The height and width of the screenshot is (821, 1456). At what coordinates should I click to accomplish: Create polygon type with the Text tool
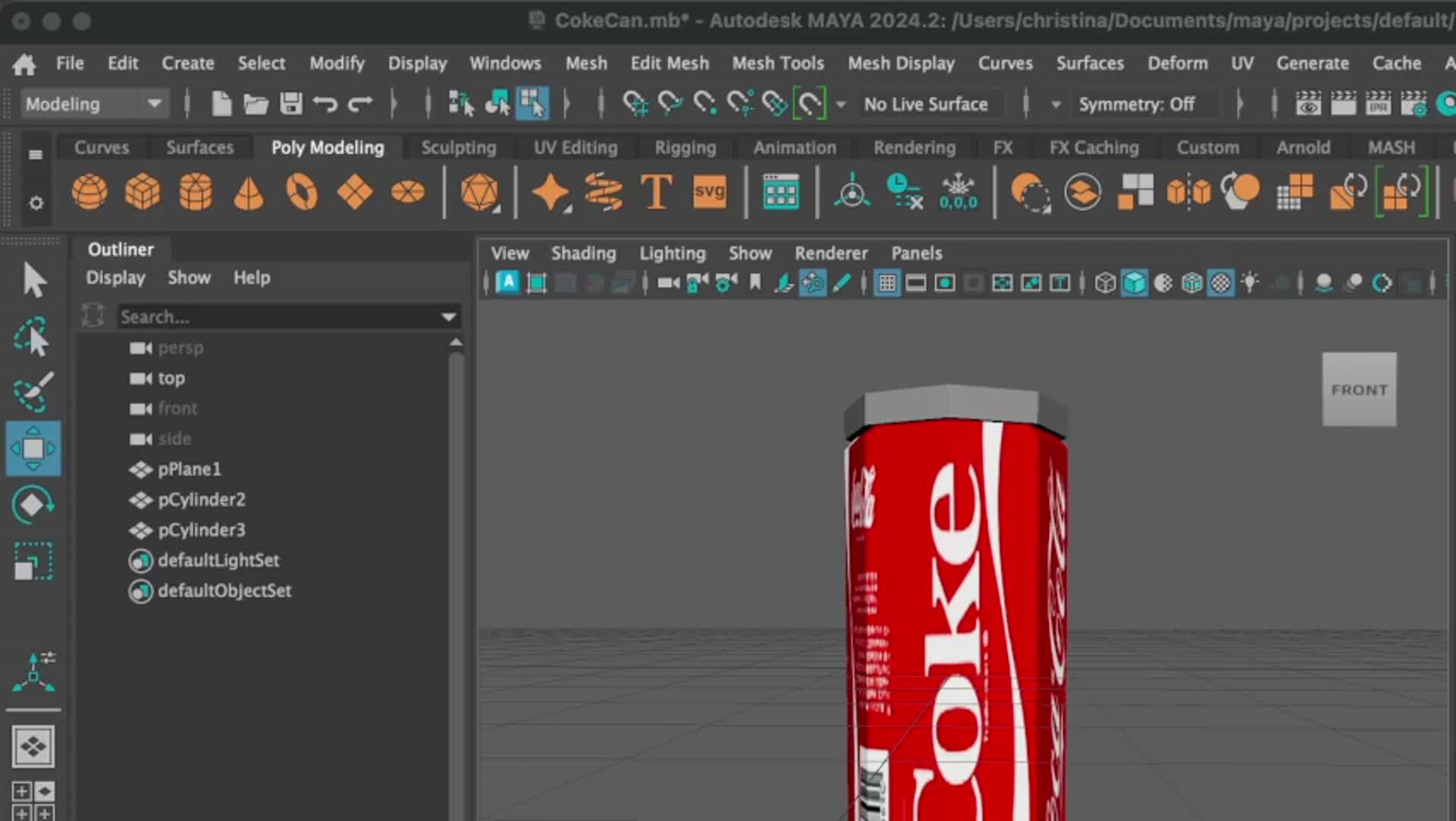[x=655, y=192]
